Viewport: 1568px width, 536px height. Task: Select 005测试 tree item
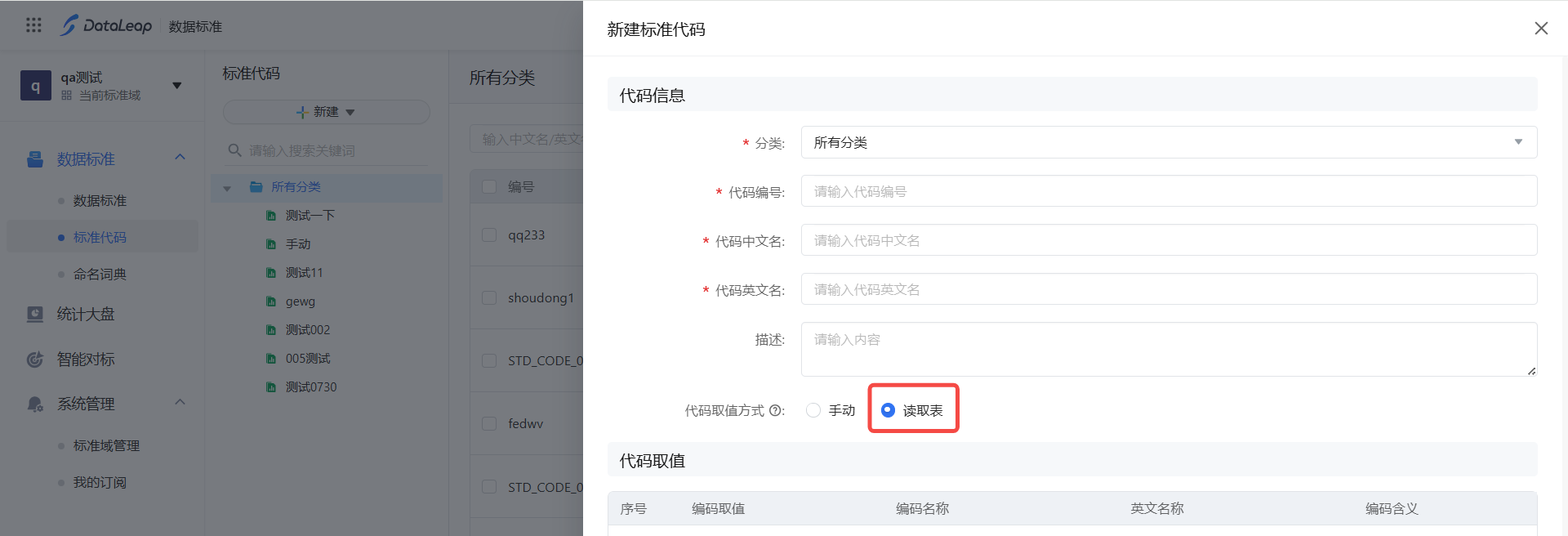(x=308, y=359)
